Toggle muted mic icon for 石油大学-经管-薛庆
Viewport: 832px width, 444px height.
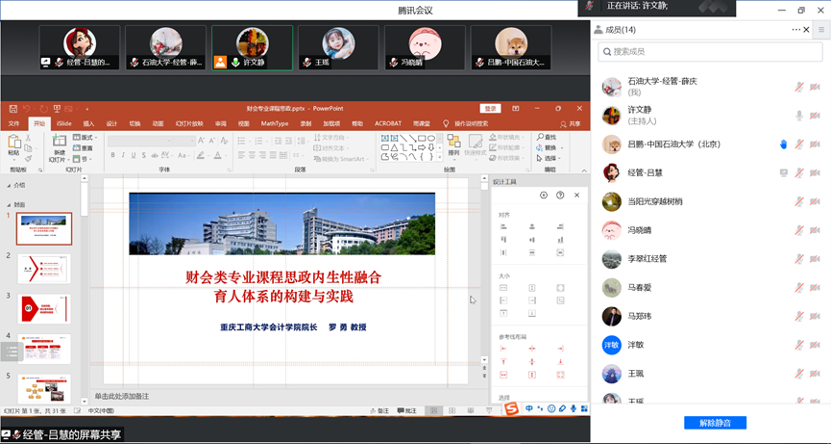[x=800, y=87]
